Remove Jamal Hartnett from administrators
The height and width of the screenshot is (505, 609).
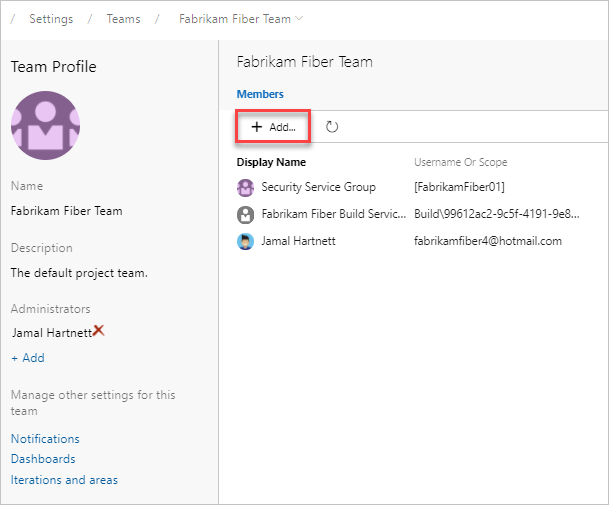point(99,331)
